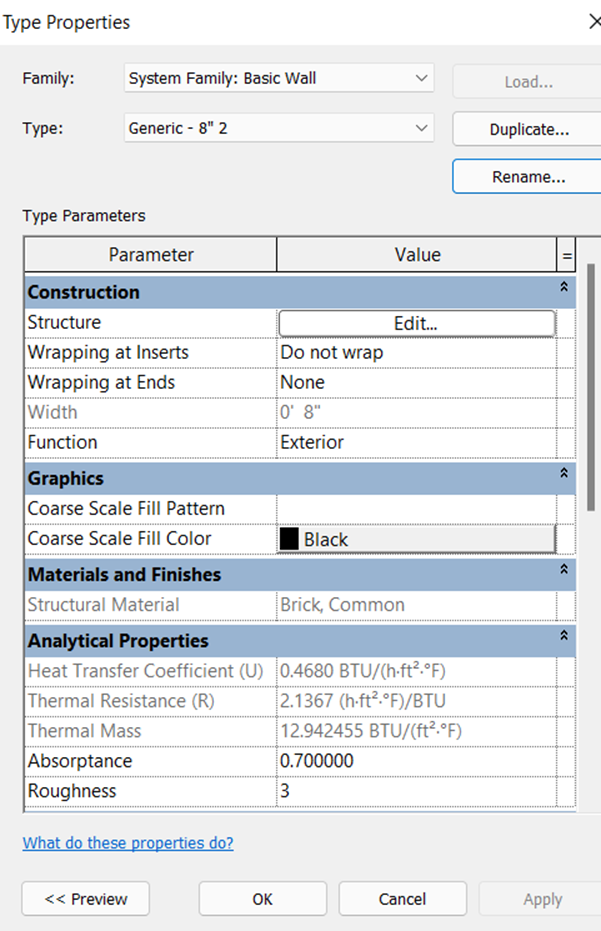The image size is (601, 931).
Task: Click the Edit... button for Structure
Action: [417, 324]
